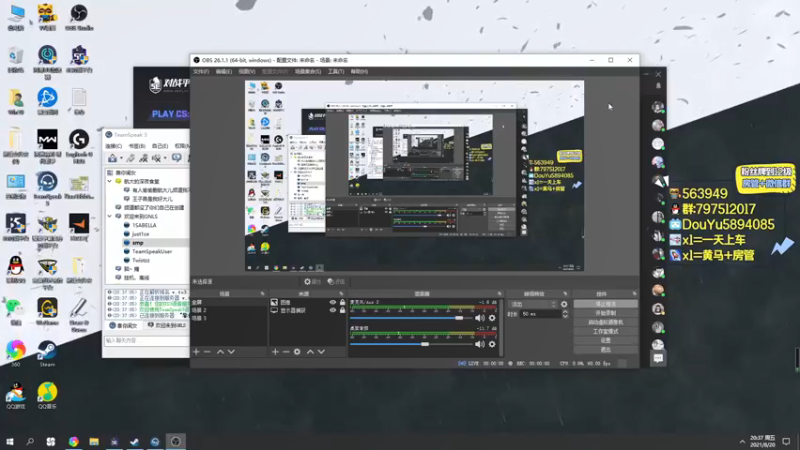Screen dimensions: 800x450
Task: Open OBS 帮助(H) menu
Action: [359, 71]
